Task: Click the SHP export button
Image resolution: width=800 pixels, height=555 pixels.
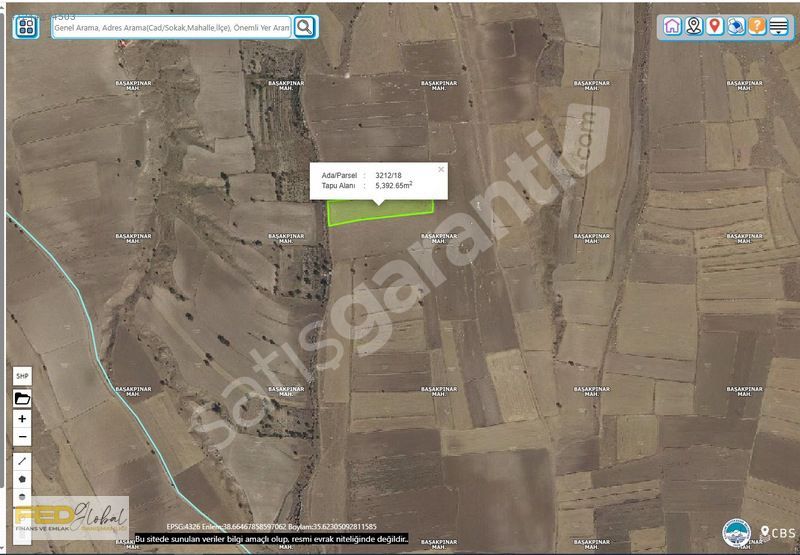Action: coord(22,376)
